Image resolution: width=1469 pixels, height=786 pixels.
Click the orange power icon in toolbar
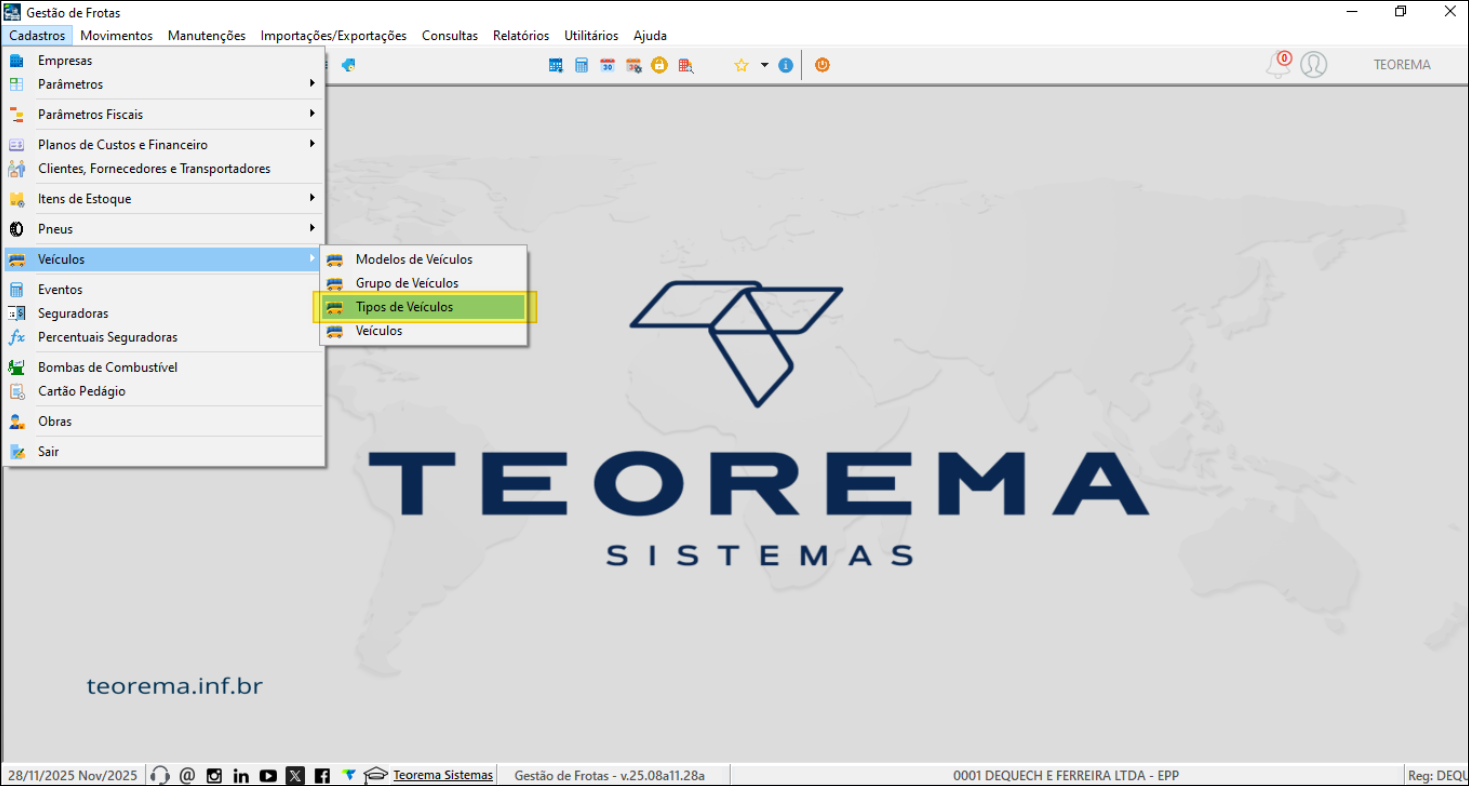click(822, 65)
